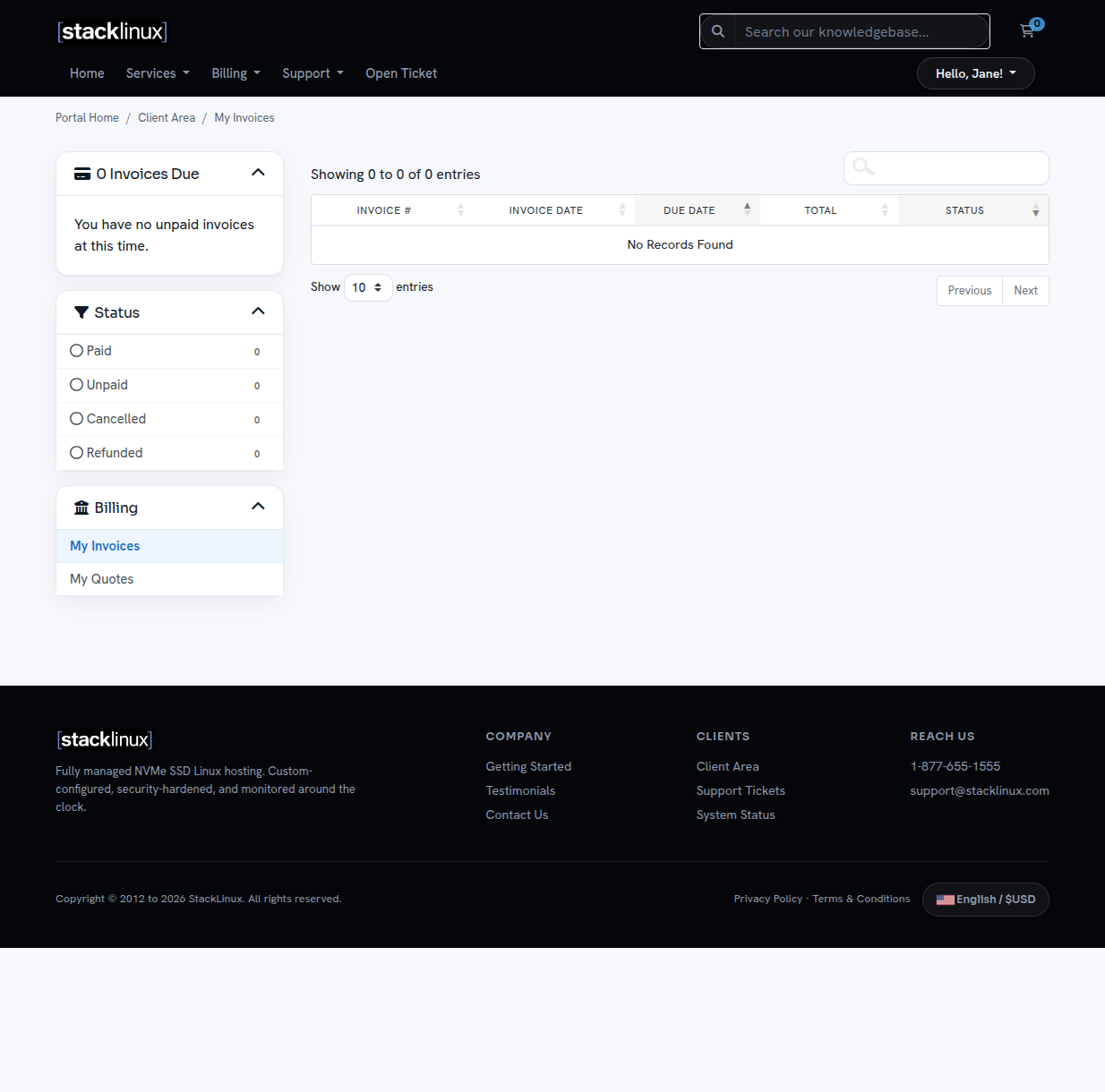
Task: Open the Hello, Jane! account menu
Action: 976,73
